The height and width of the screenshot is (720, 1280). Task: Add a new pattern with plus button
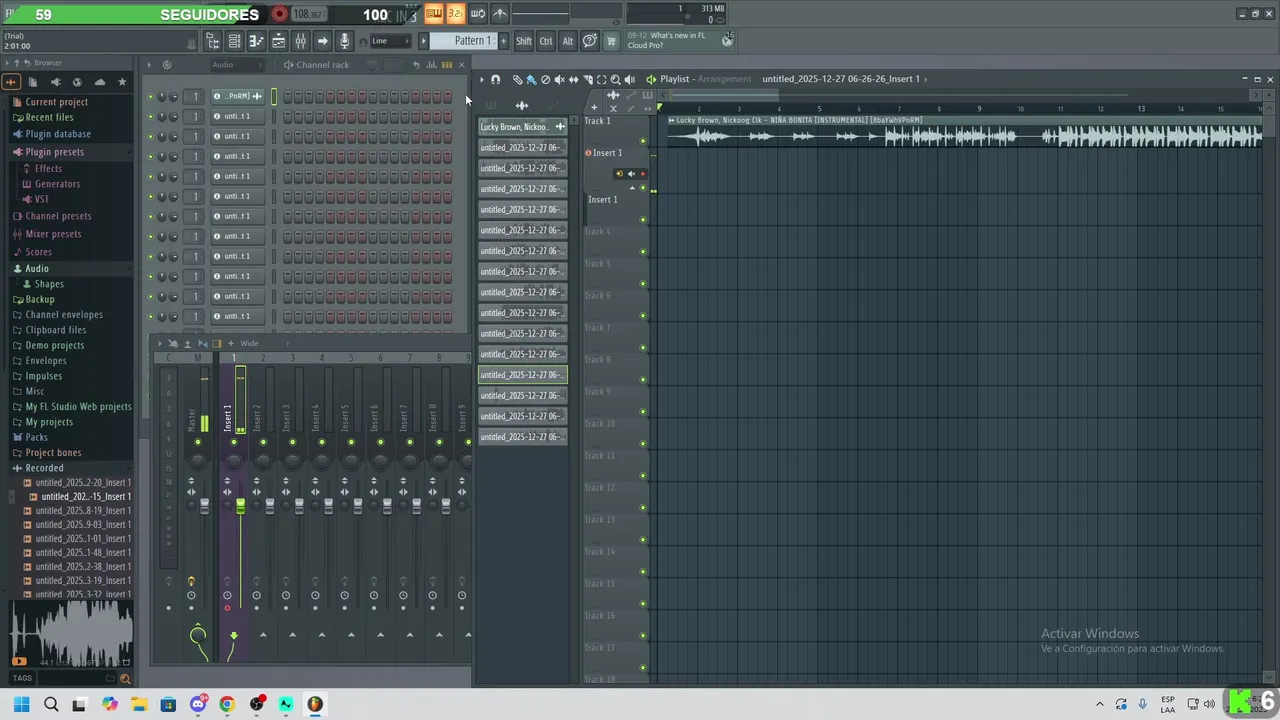click(x=503, y=41)
